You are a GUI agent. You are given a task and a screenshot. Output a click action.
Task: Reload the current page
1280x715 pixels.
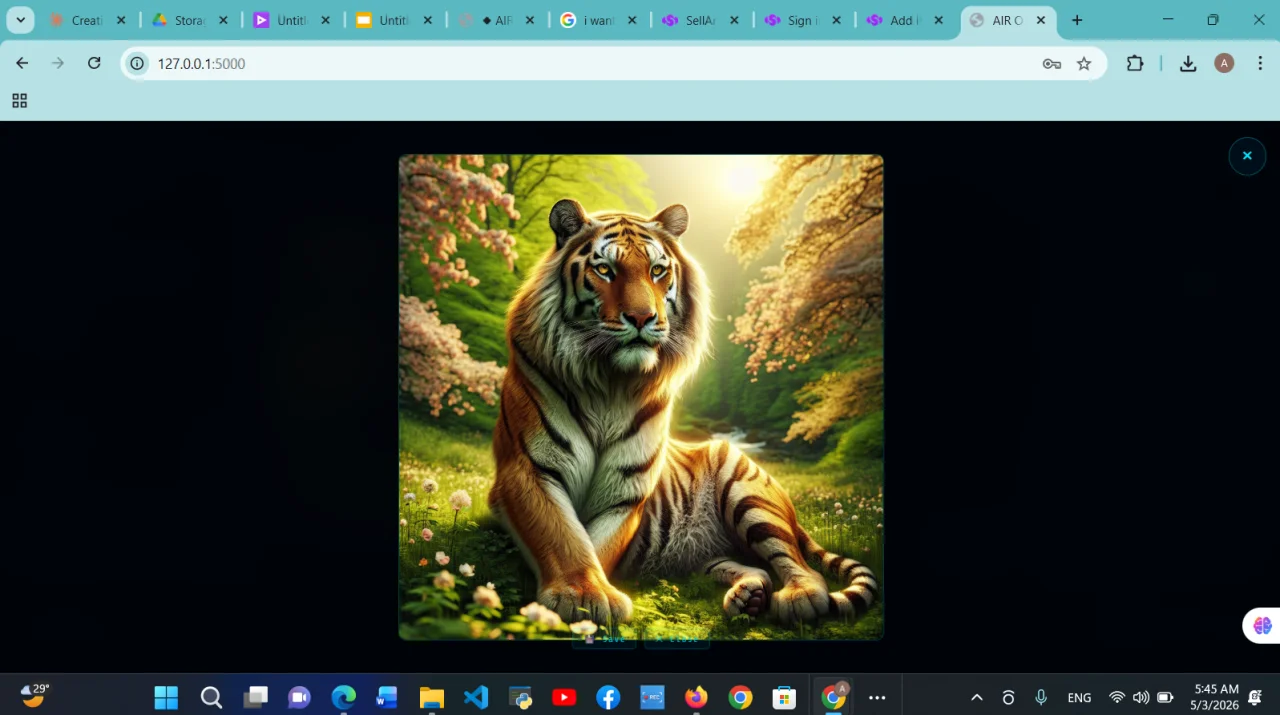point(94,63)
